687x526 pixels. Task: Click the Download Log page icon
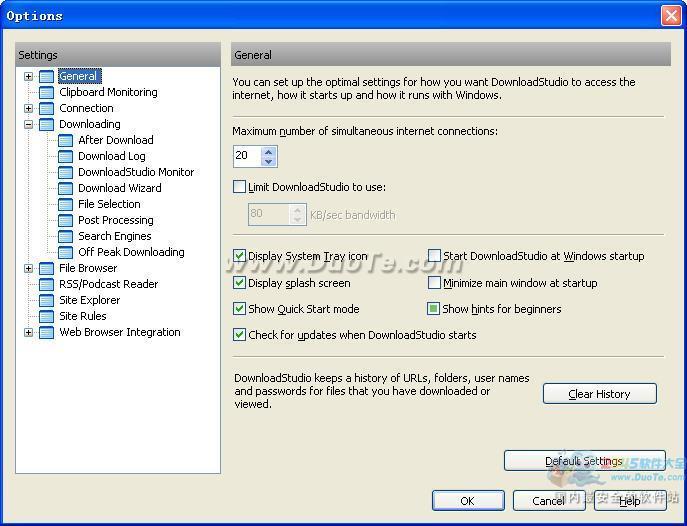[66, 156]
